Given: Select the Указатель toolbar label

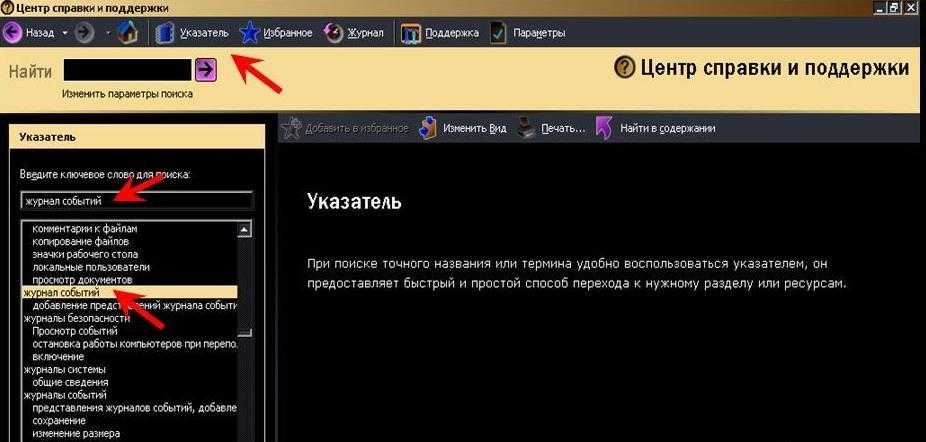Looking at the screenshot, I should click(x=204, y=33).
